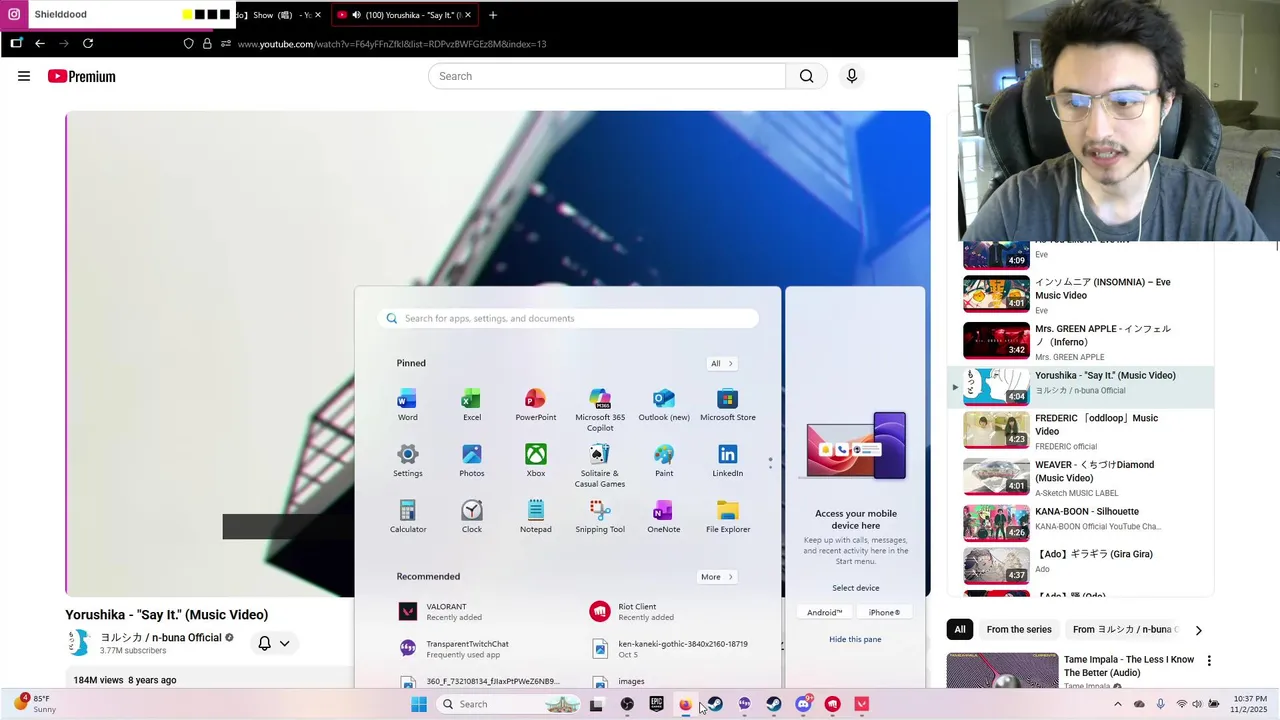Click the Start menu search box
Viewport: 1280px width, 720px height.
click(x=569, y=318)
